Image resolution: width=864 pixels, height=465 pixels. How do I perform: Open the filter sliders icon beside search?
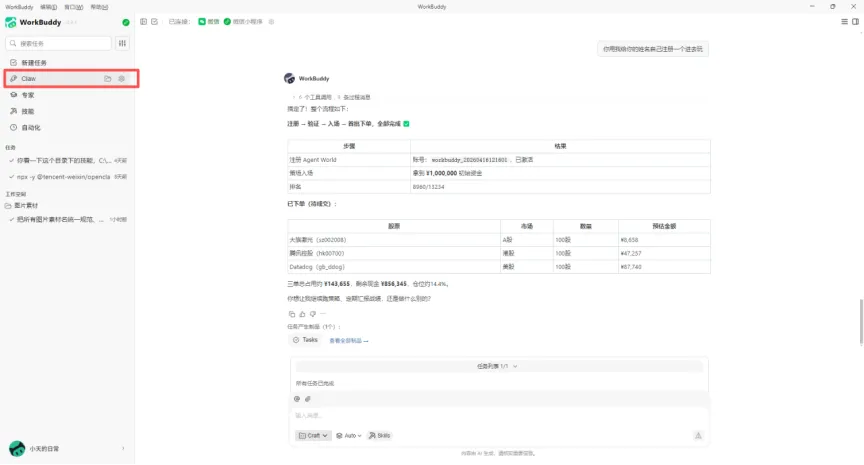click(122, 43)
